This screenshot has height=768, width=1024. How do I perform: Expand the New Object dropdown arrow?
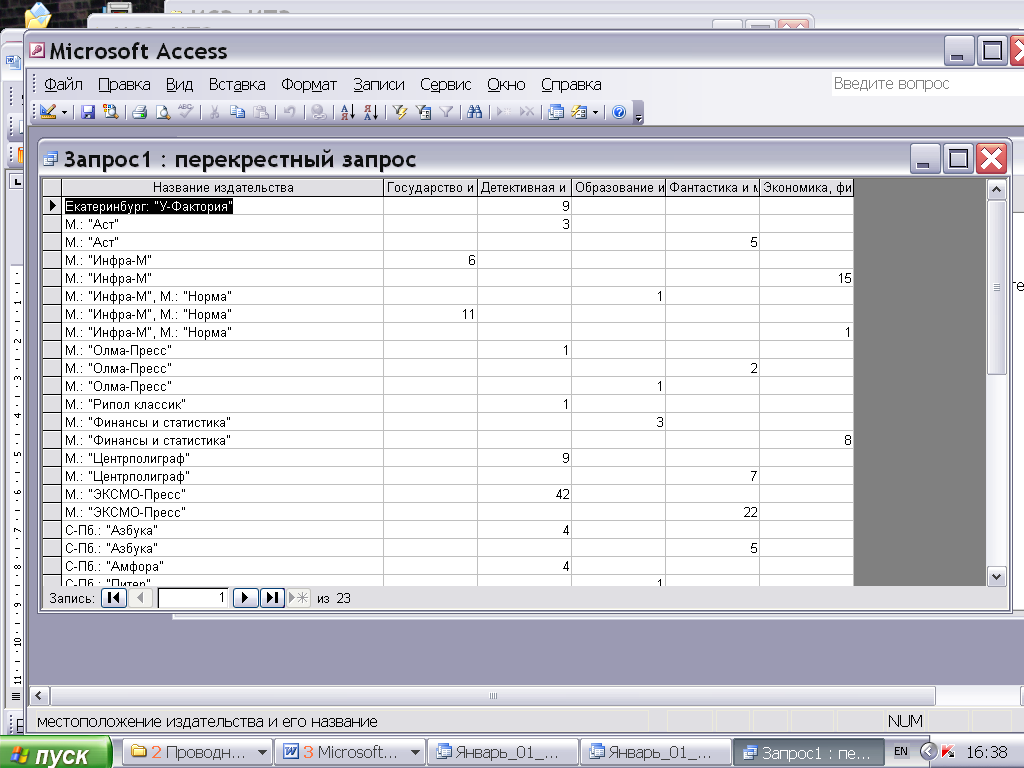pos(595,112)
